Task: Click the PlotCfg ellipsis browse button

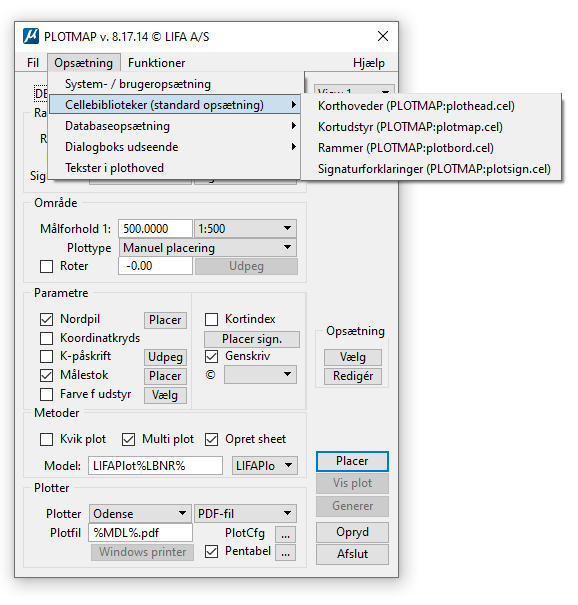Action: [286, 534]
